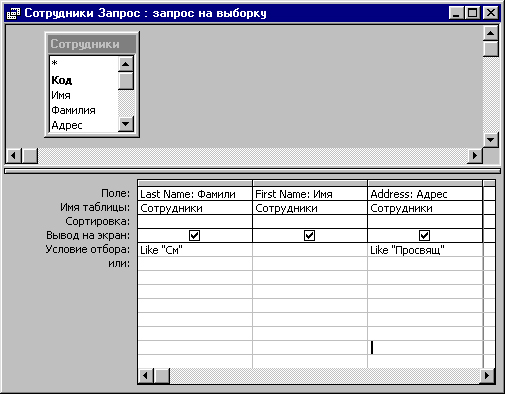Click the Like "Просвящ" criteria cell
The height and width of the screenshot is (394, 505).
(x=425, y=250)
